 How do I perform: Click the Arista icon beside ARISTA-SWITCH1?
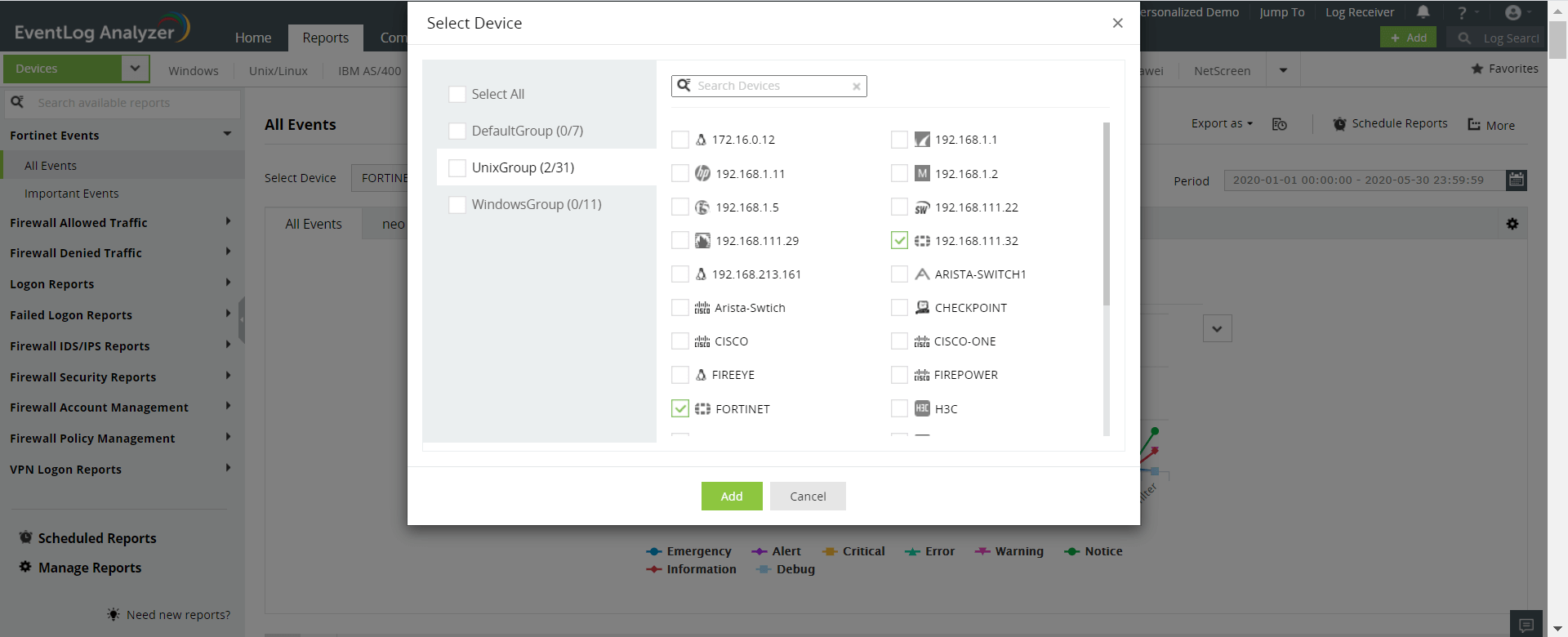(922, 274)
